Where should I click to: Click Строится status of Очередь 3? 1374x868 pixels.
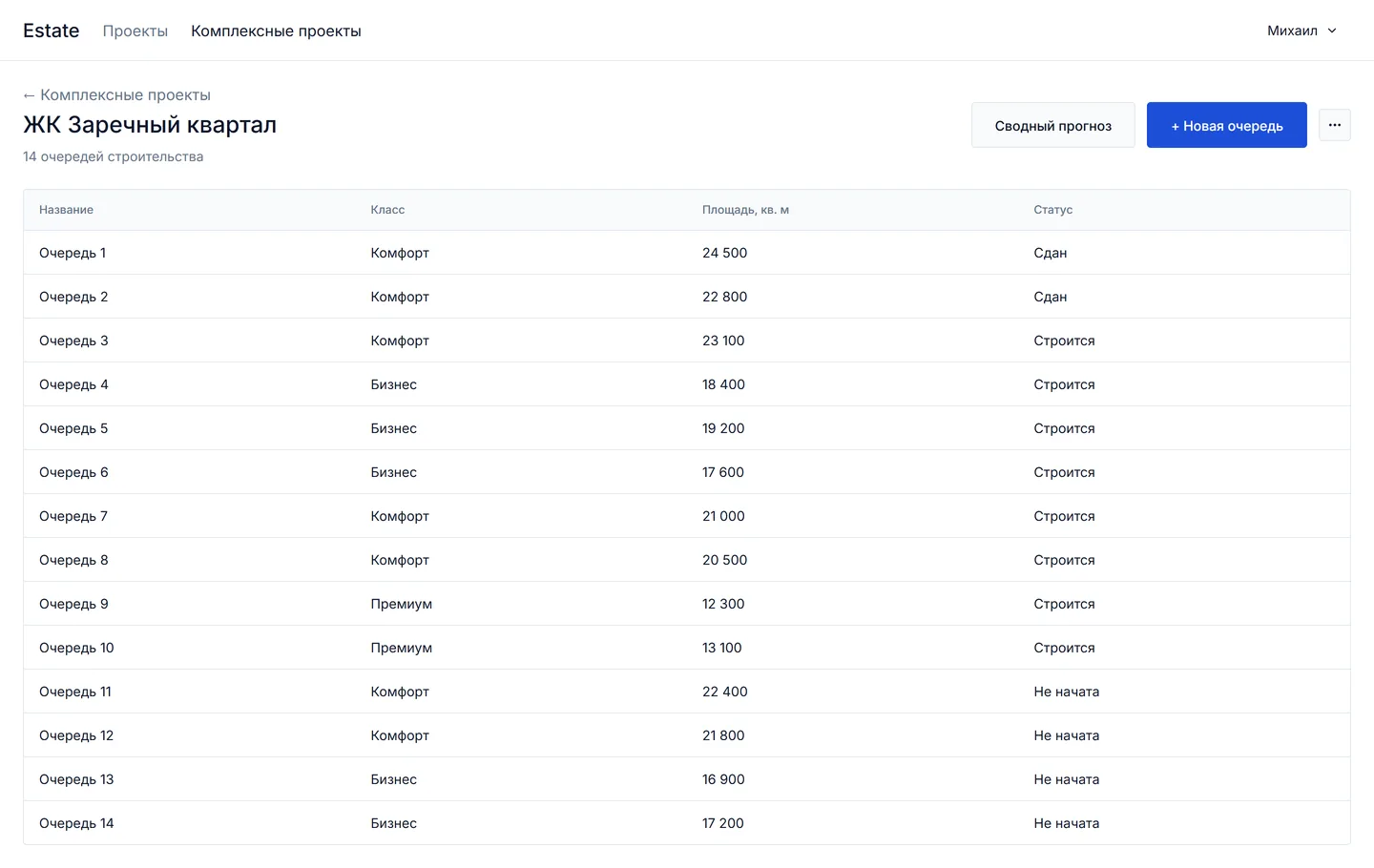coord(1064,341)
